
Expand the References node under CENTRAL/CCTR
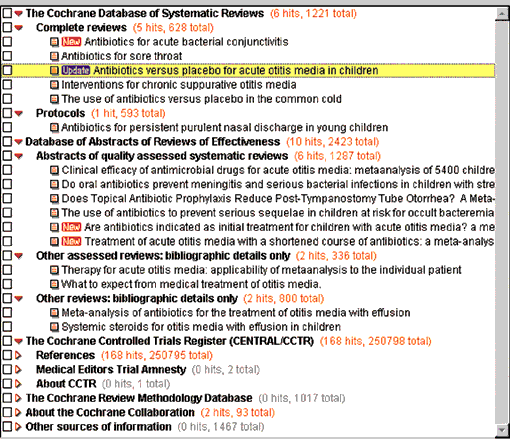[18, 355]
